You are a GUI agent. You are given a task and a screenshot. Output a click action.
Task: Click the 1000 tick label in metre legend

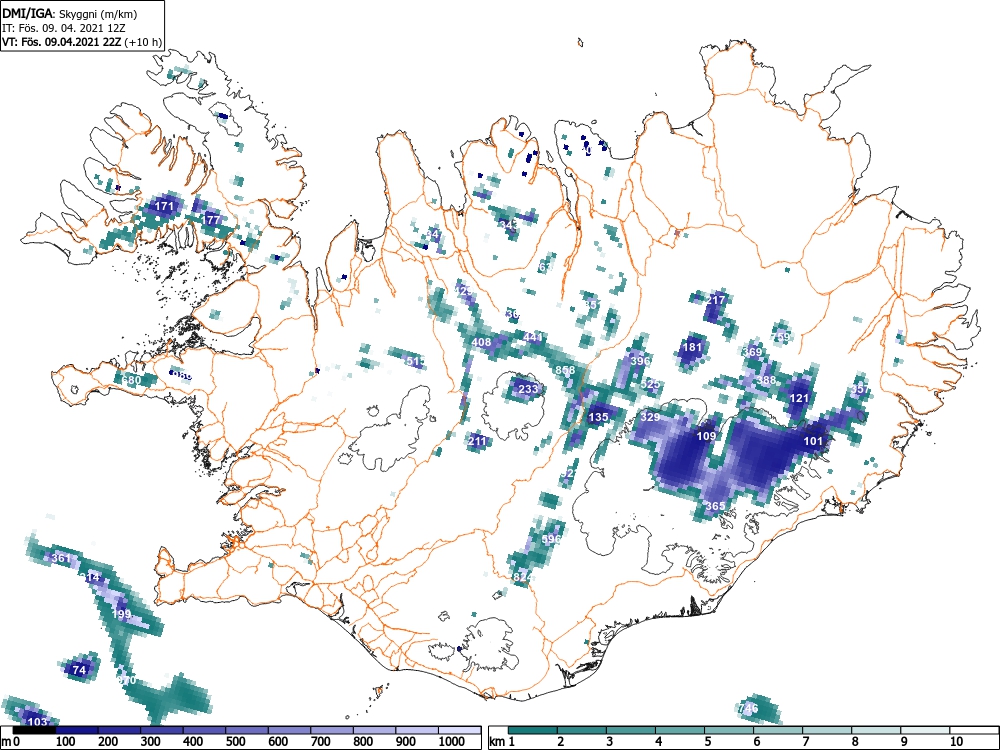point(452,741)
